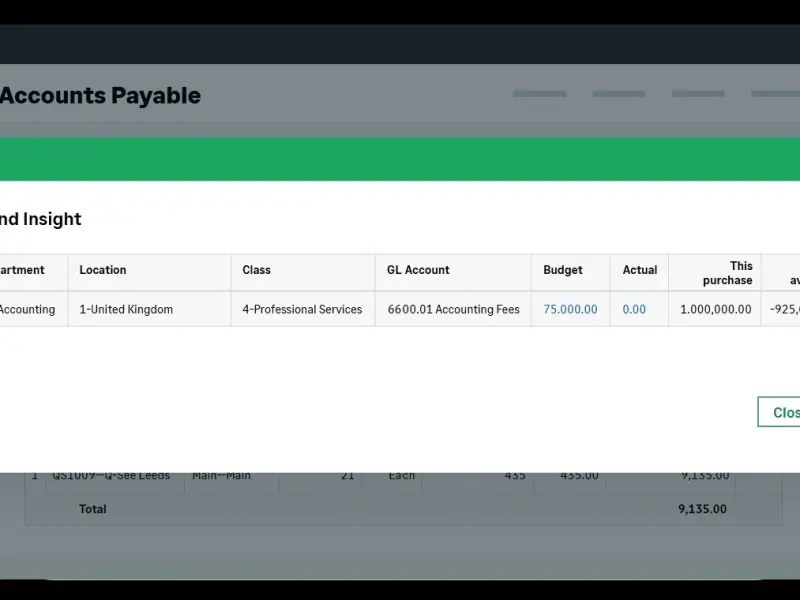Select the 4-Professional Services class cell
The image size is (800, 600).
pyautogui.click(x=302, y=310)
